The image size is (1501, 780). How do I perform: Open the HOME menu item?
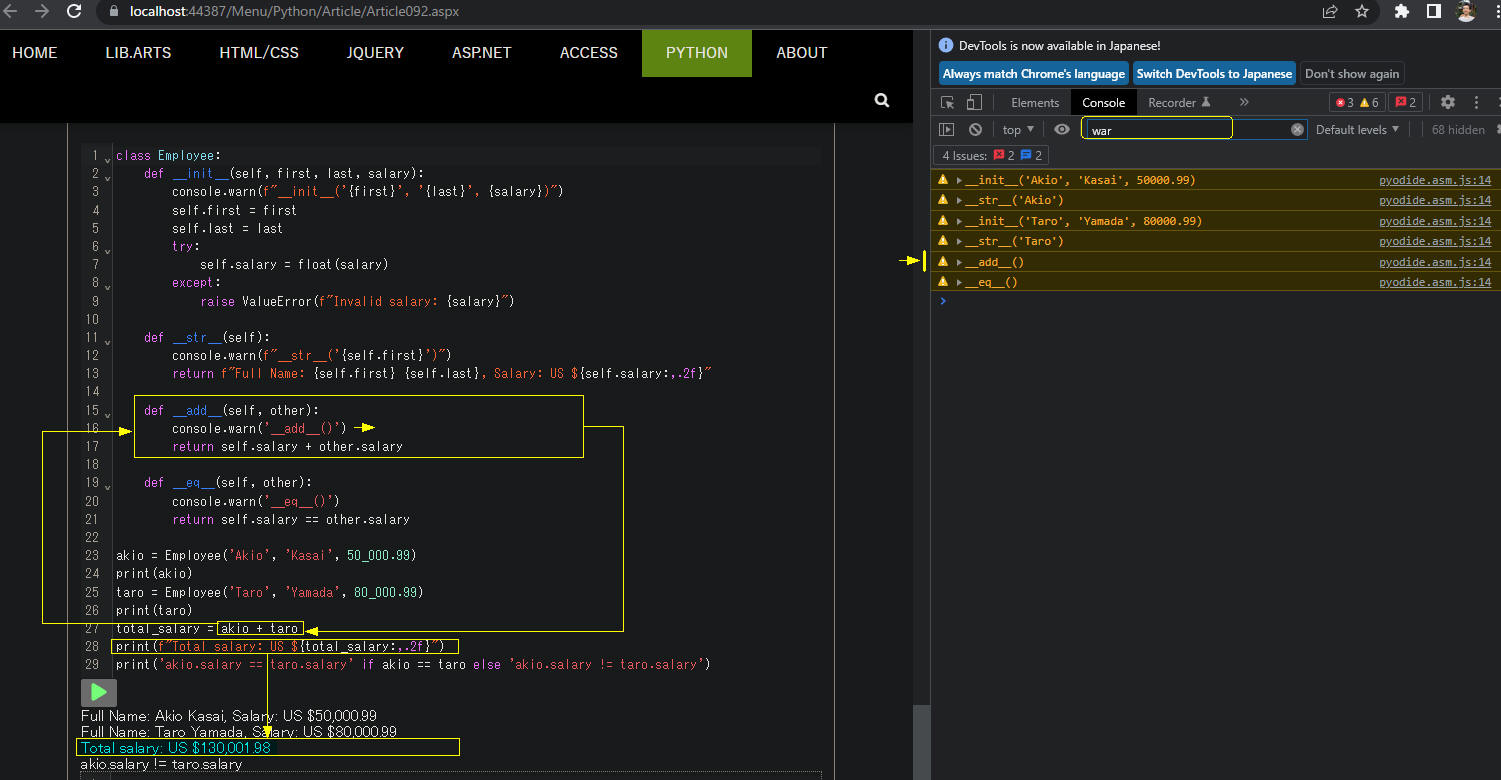coord(35,53)
